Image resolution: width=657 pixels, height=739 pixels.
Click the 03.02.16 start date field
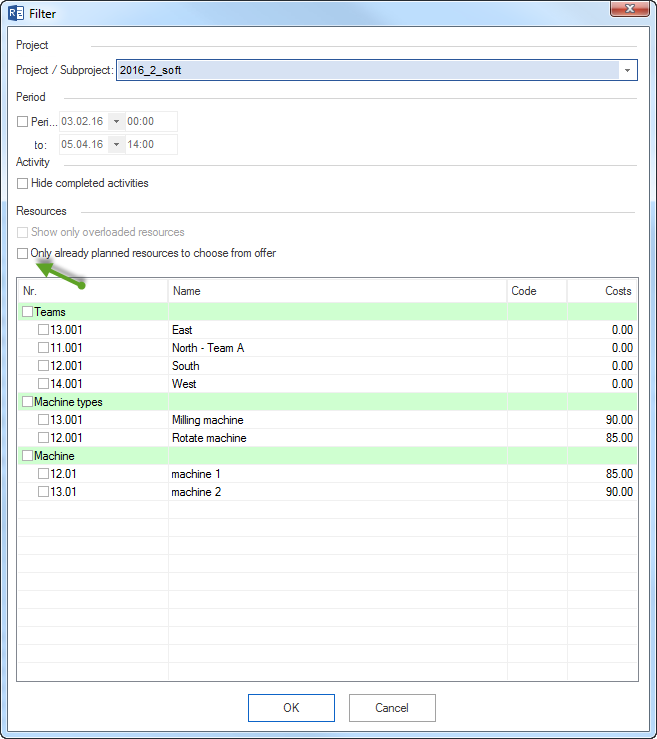coord(83,122)
